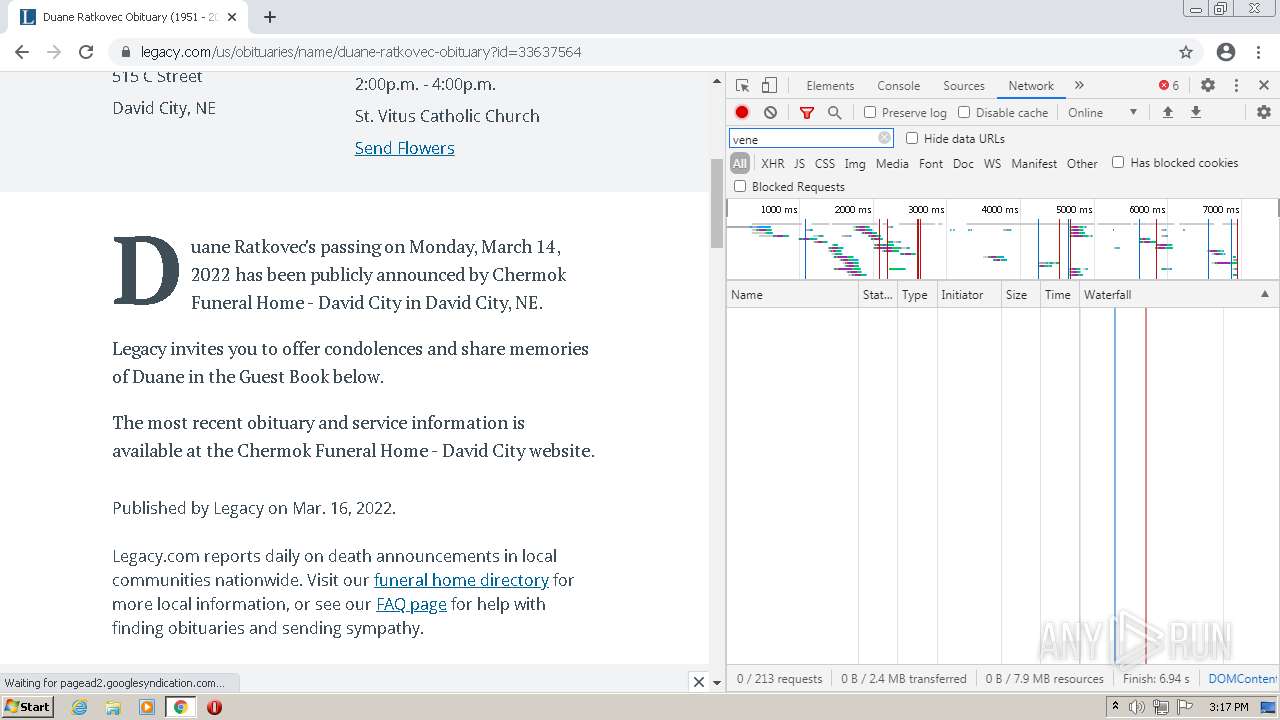Viewport: 1280px width, 720px height.
Task: Open Chrome's three-dot menu
Action: [1259, 52]
